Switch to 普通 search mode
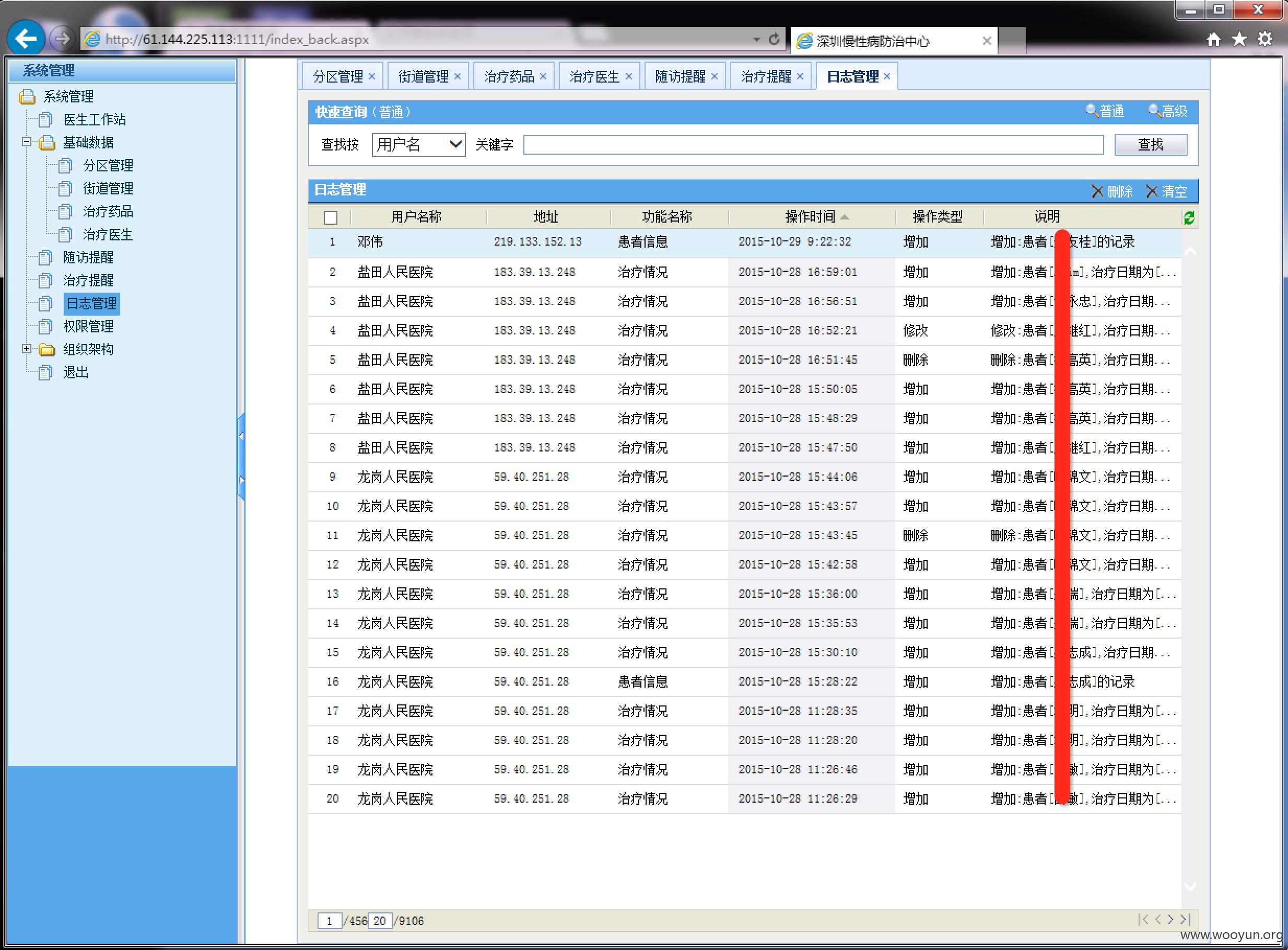This screenshot has height=950, width=1288. 1105,111
